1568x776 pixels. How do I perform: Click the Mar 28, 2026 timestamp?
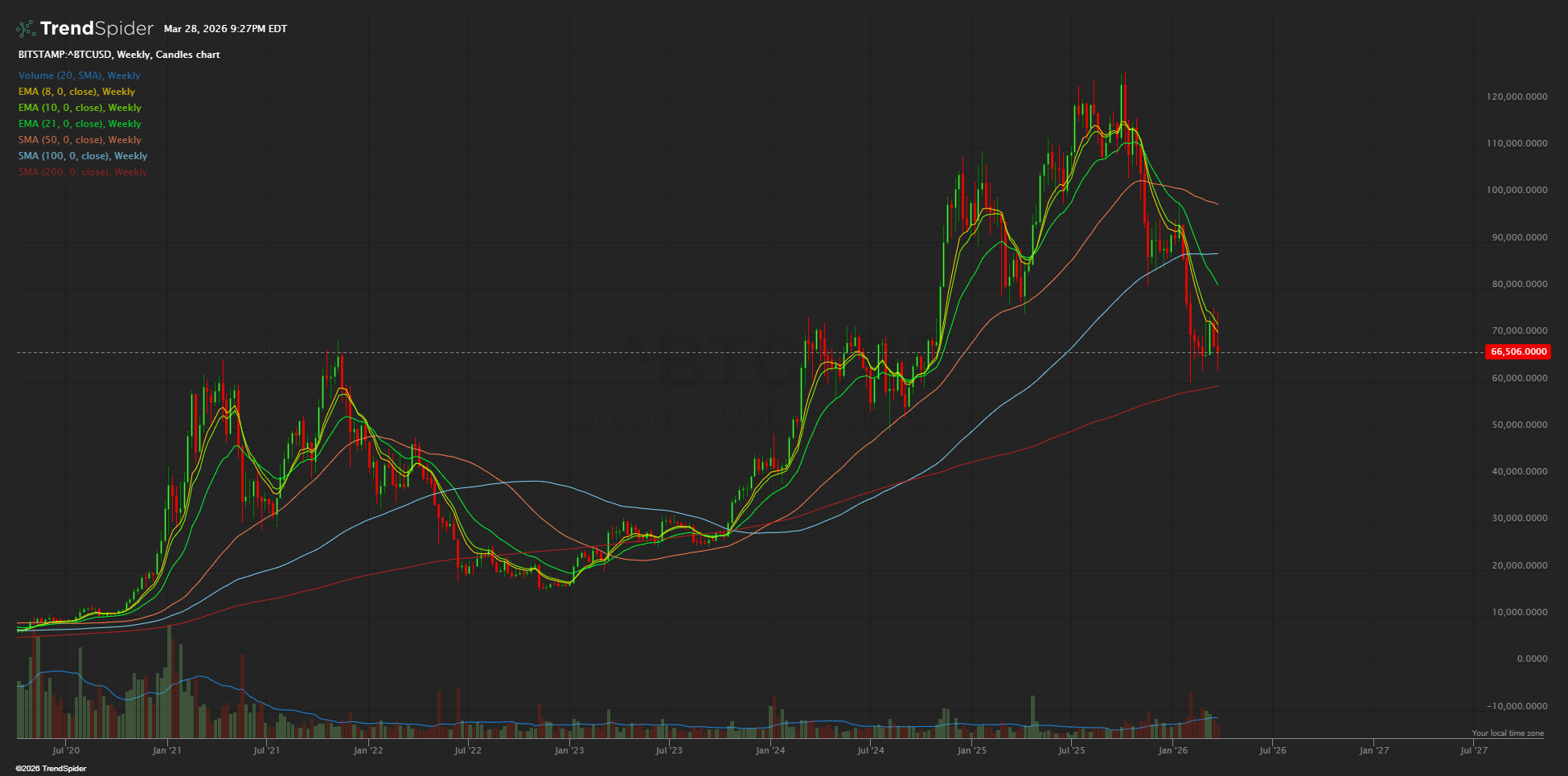point(225,29)
